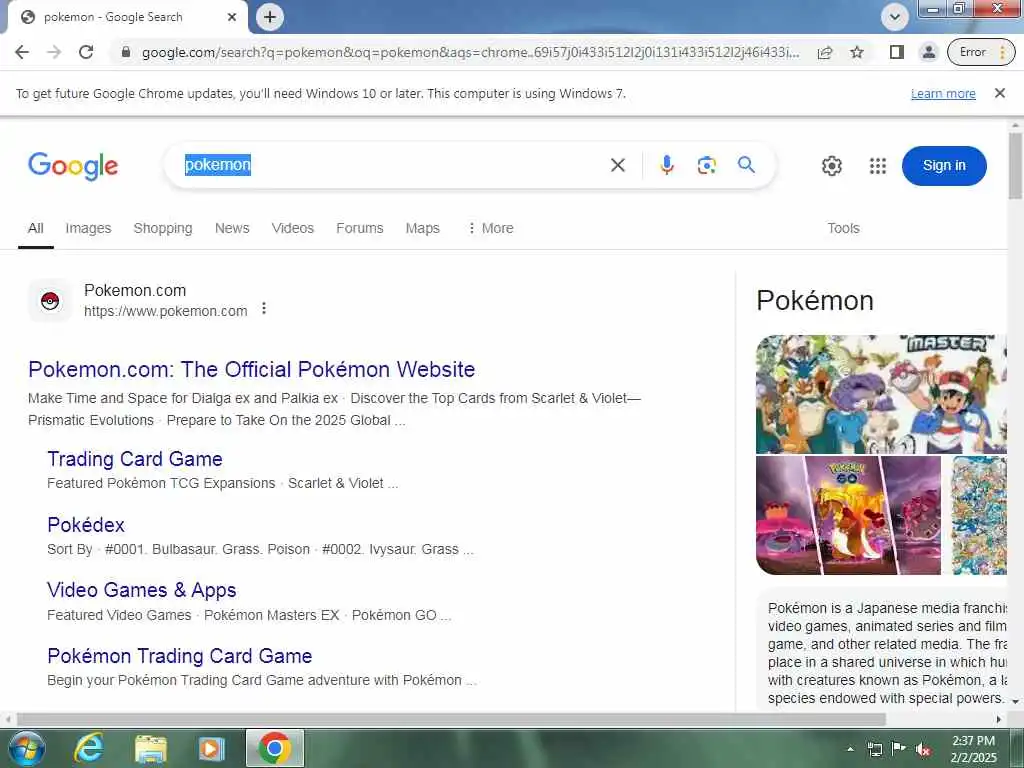Open Windows Media Player in taskbar
The width and height of the screenshot is (1024, 768).
tap(212, 749)
